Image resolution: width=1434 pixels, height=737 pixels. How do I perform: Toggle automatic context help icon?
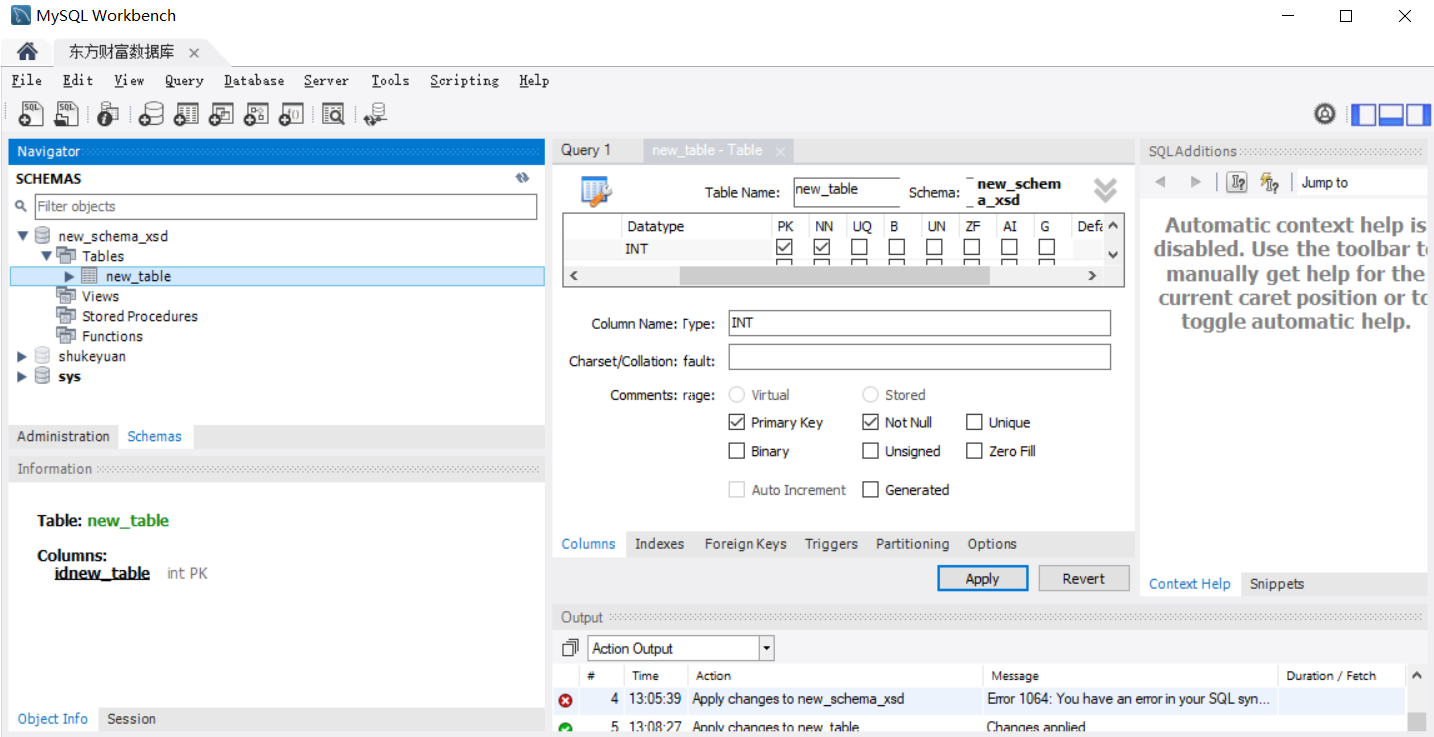1269,182
